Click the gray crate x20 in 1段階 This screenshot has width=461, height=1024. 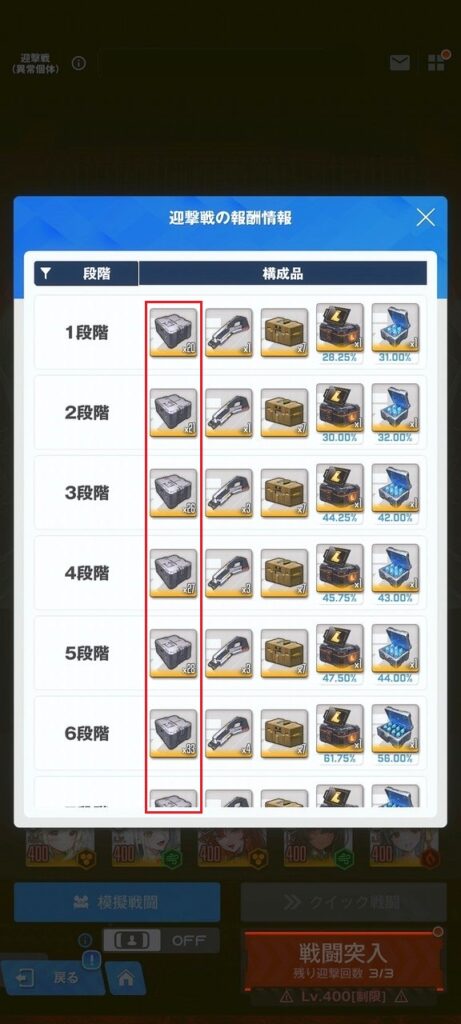coord(174,332)
